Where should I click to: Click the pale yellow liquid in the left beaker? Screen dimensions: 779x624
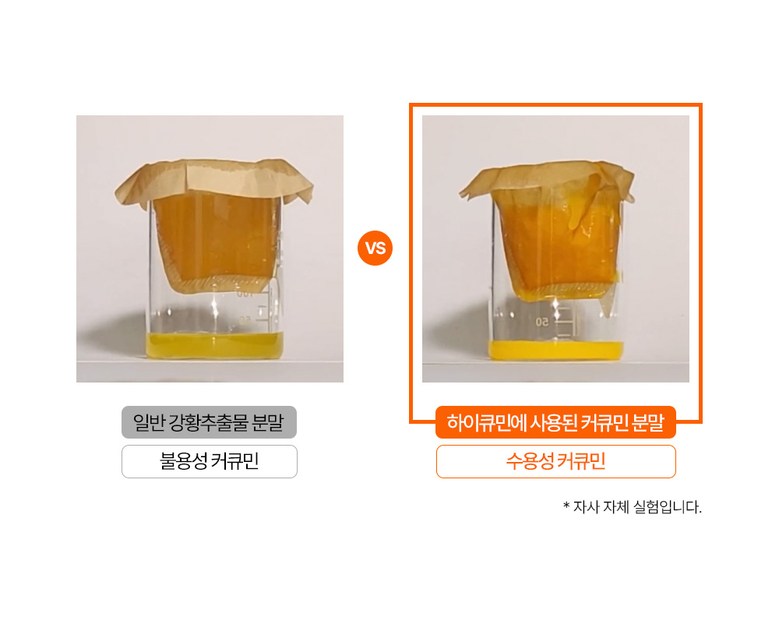(215, 346)
